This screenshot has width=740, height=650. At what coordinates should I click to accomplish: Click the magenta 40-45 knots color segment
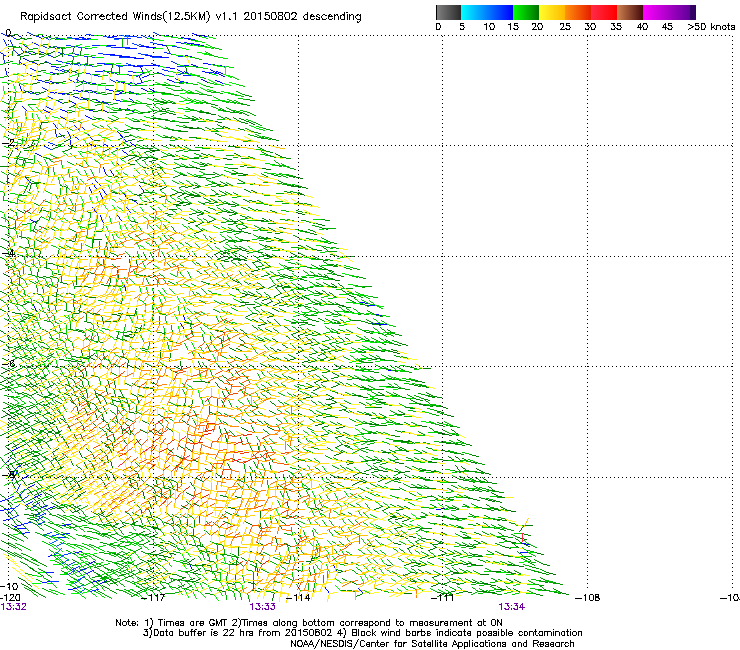(x=656, y=12)
